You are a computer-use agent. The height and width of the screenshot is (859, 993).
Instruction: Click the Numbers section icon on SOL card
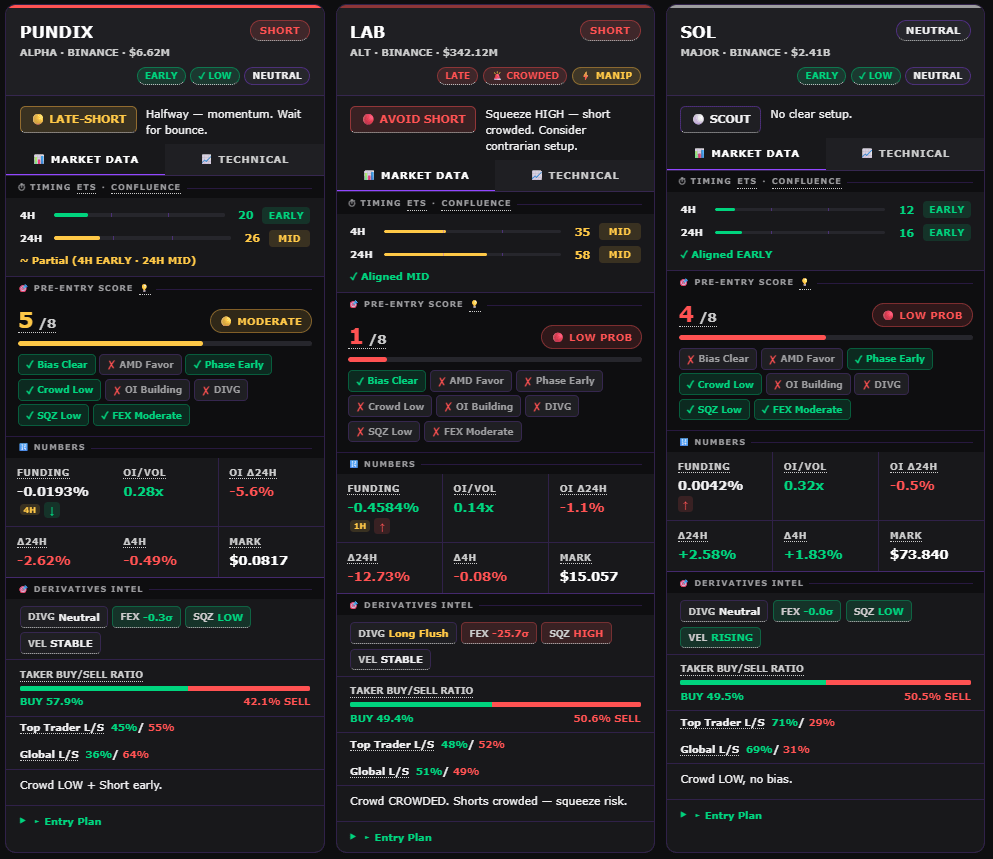[684, 442]
